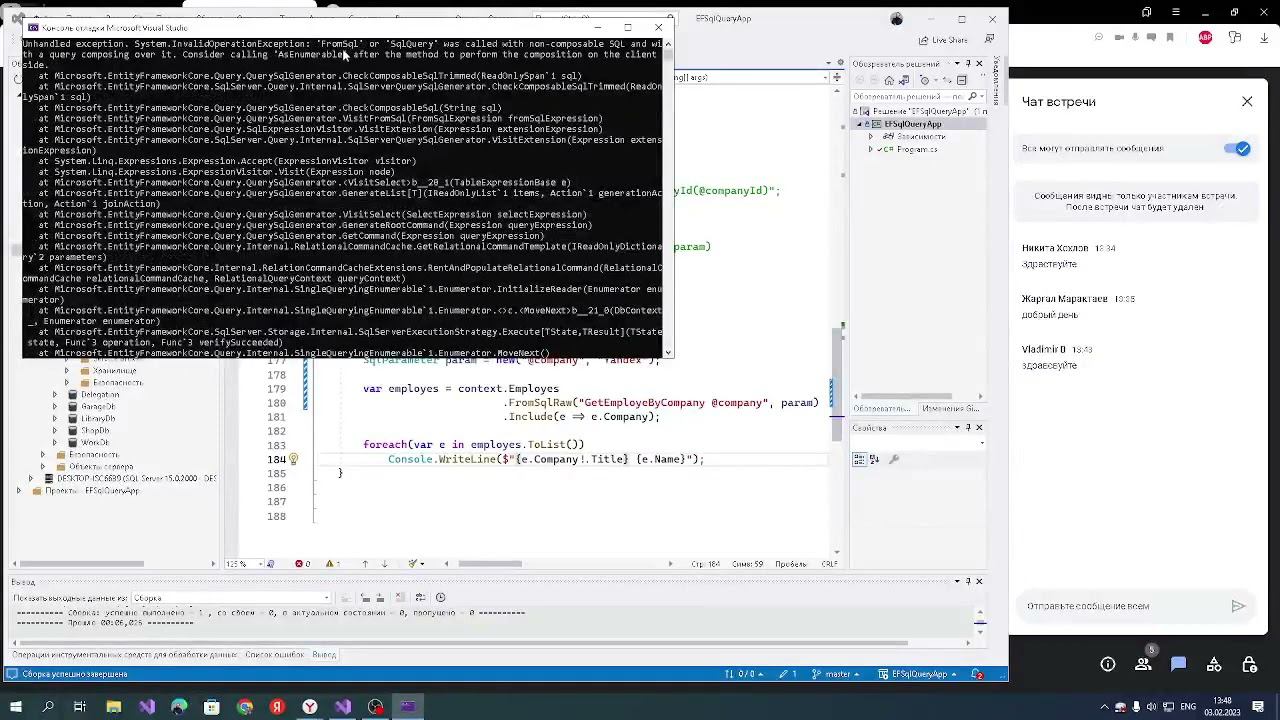Click the wrench icon in the 'Свойства' panel
This screenshot has width=1280, height=720.
pos(894,460)
